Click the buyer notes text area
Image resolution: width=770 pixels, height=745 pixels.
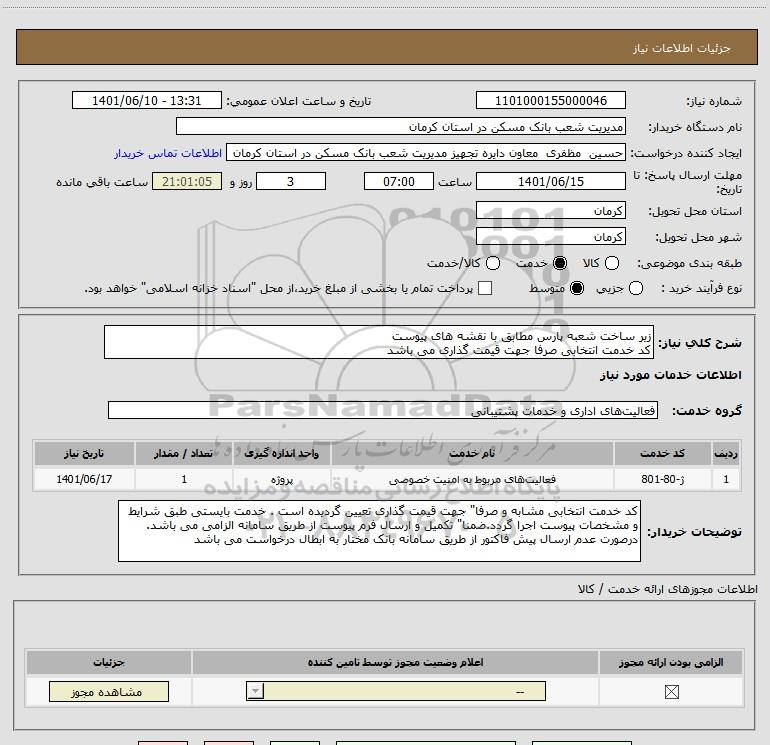379,531
